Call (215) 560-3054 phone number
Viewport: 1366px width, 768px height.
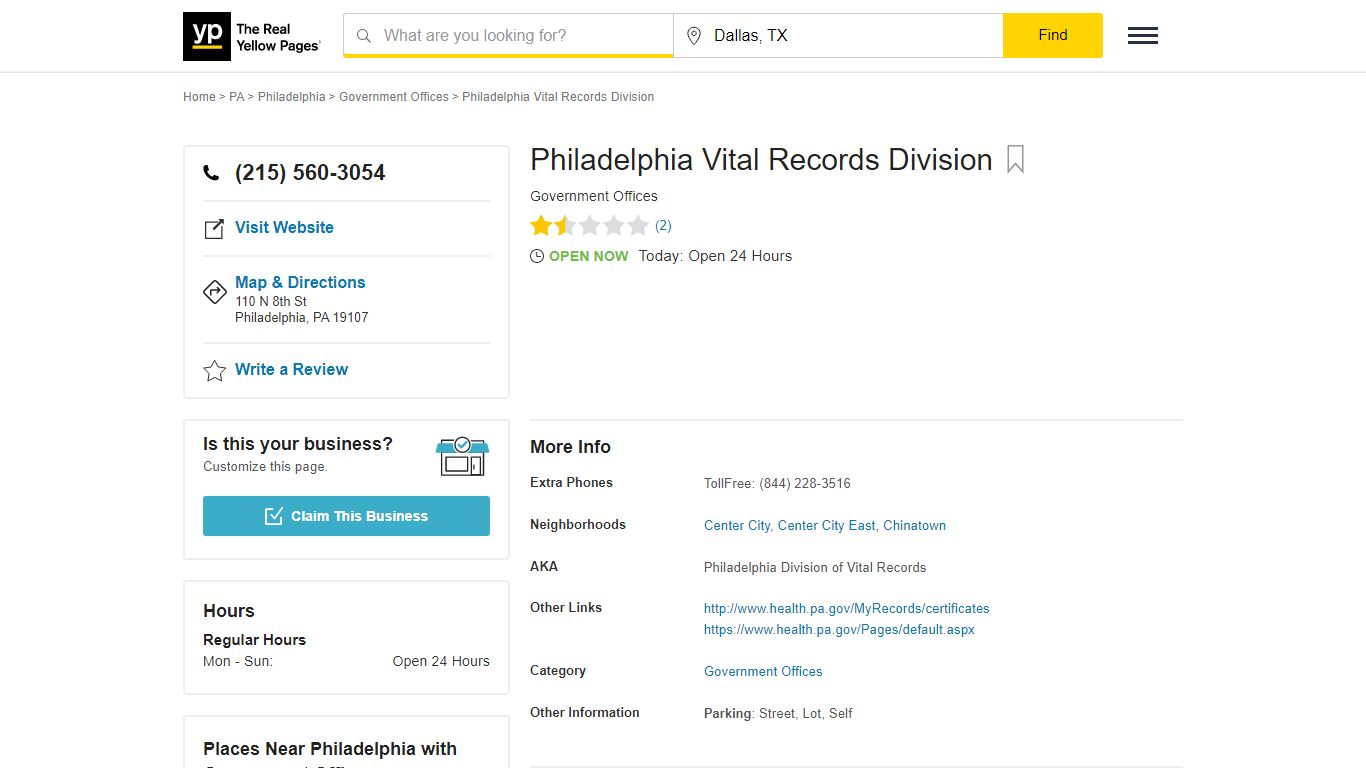310,173
